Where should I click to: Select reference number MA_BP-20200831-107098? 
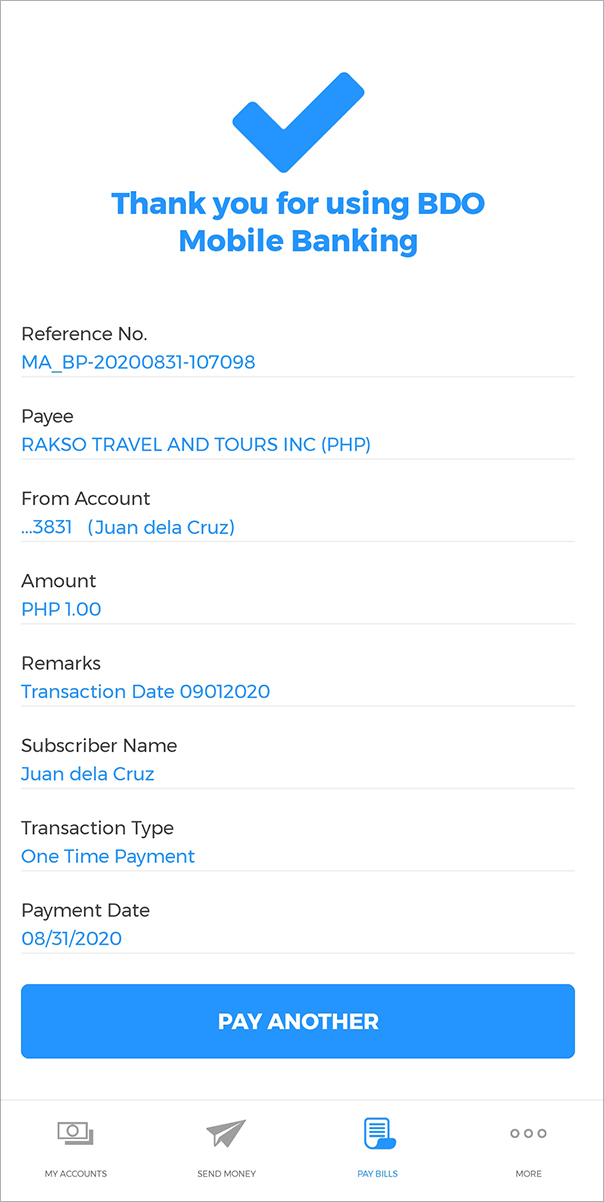(x=138, y=362)
